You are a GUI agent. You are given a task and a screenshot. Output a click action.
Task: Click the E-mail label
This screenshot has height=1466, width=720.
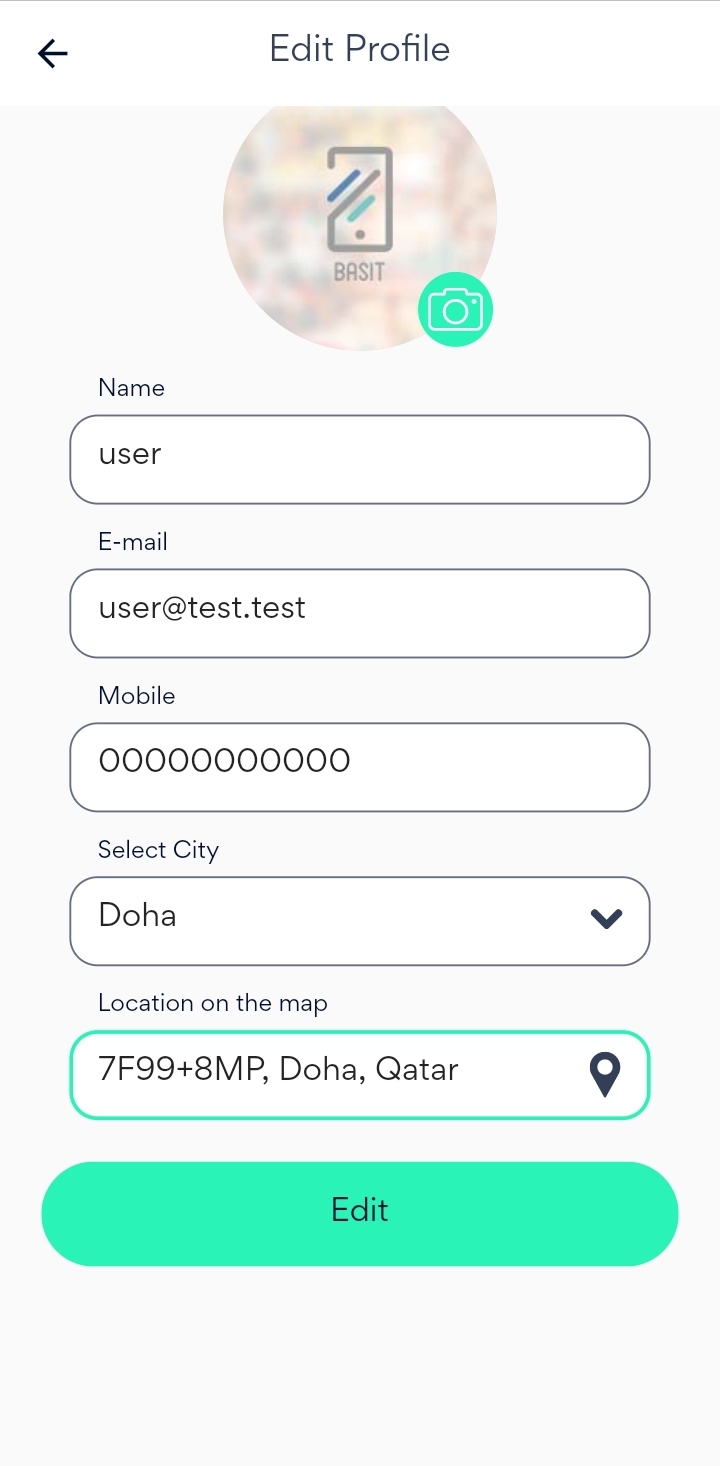[x=133, y=542]
